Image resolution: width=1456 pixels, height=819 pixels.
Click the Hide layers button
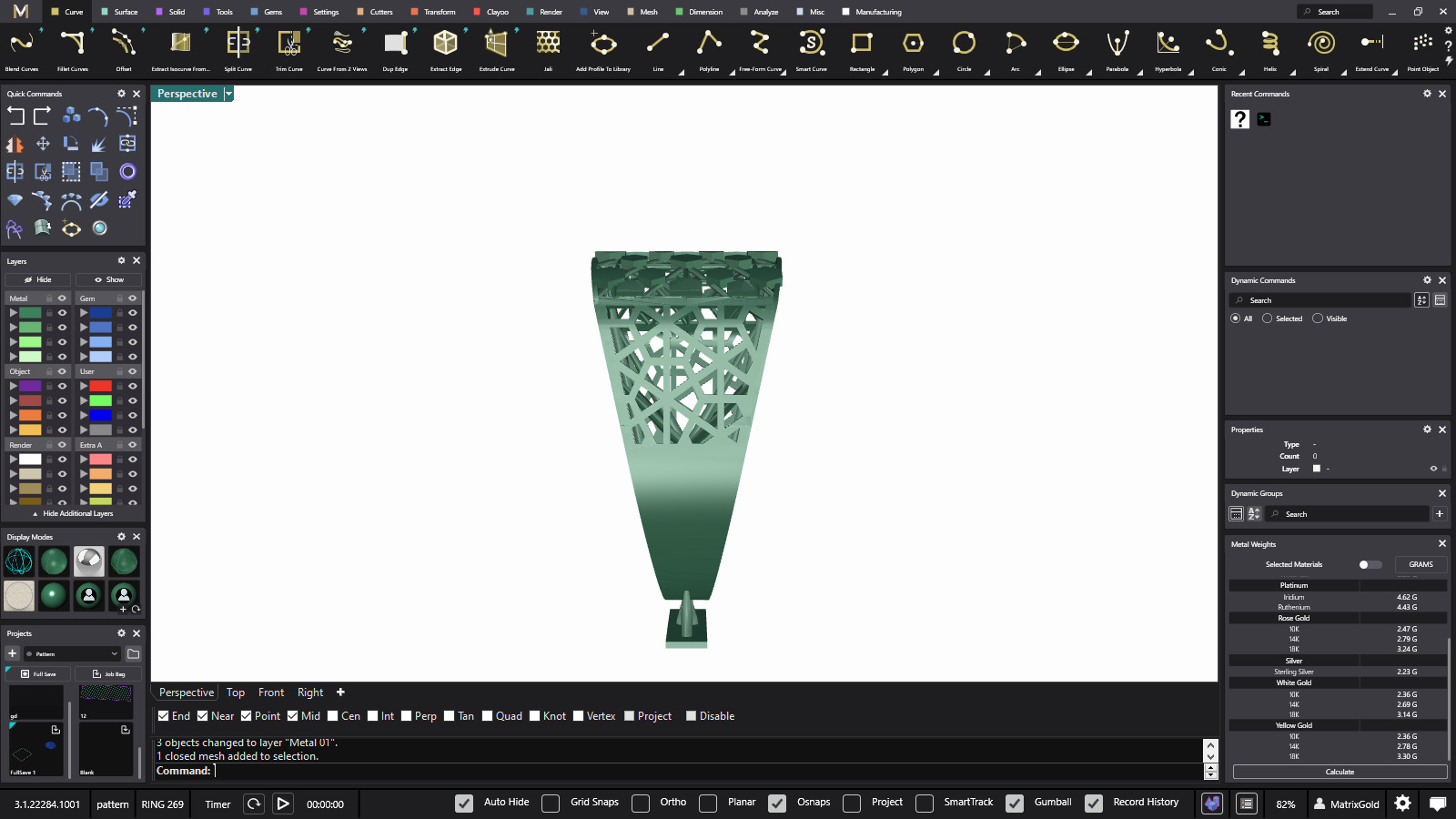[38, 279]
